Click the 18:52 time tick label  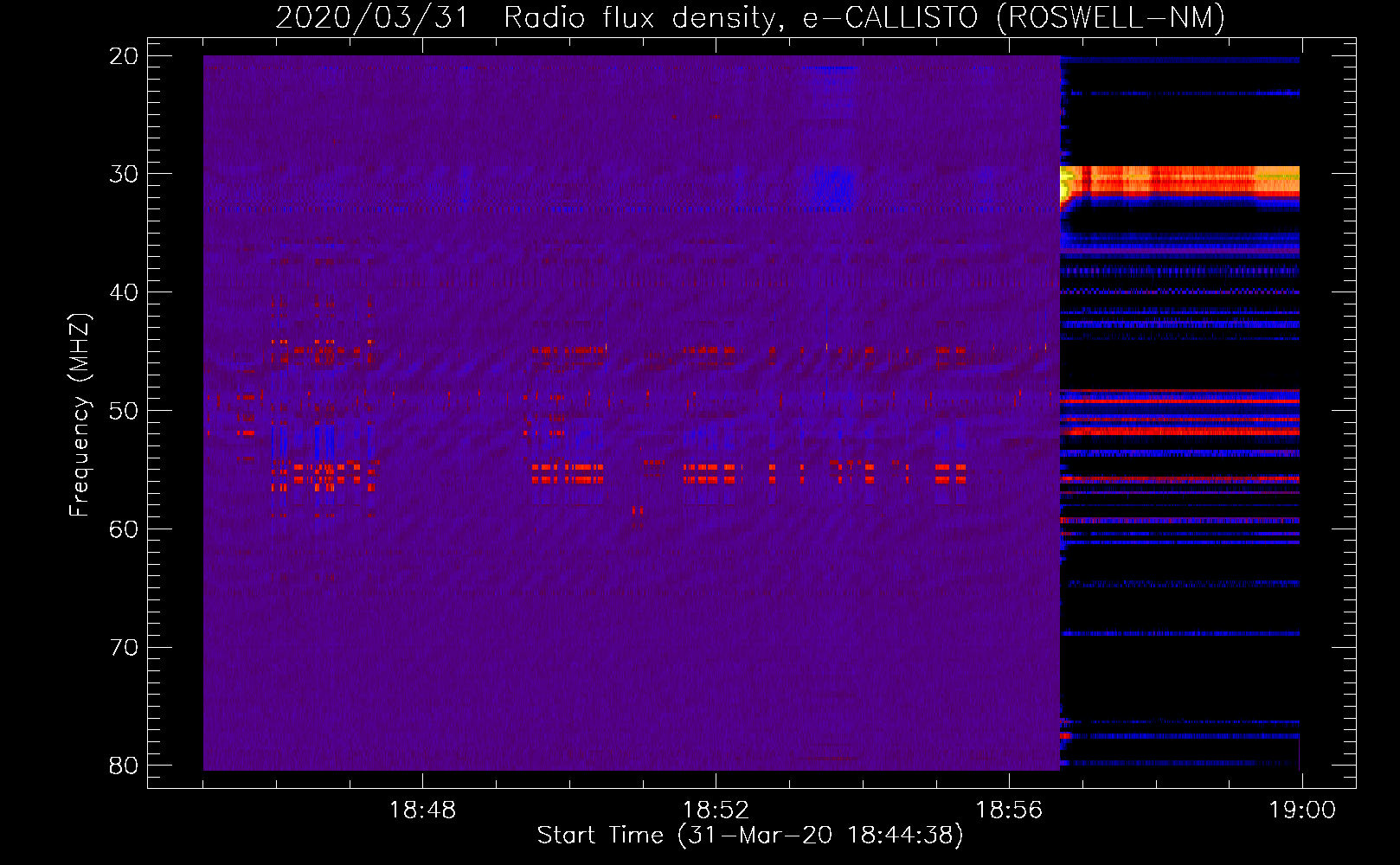tap(716, 811)
